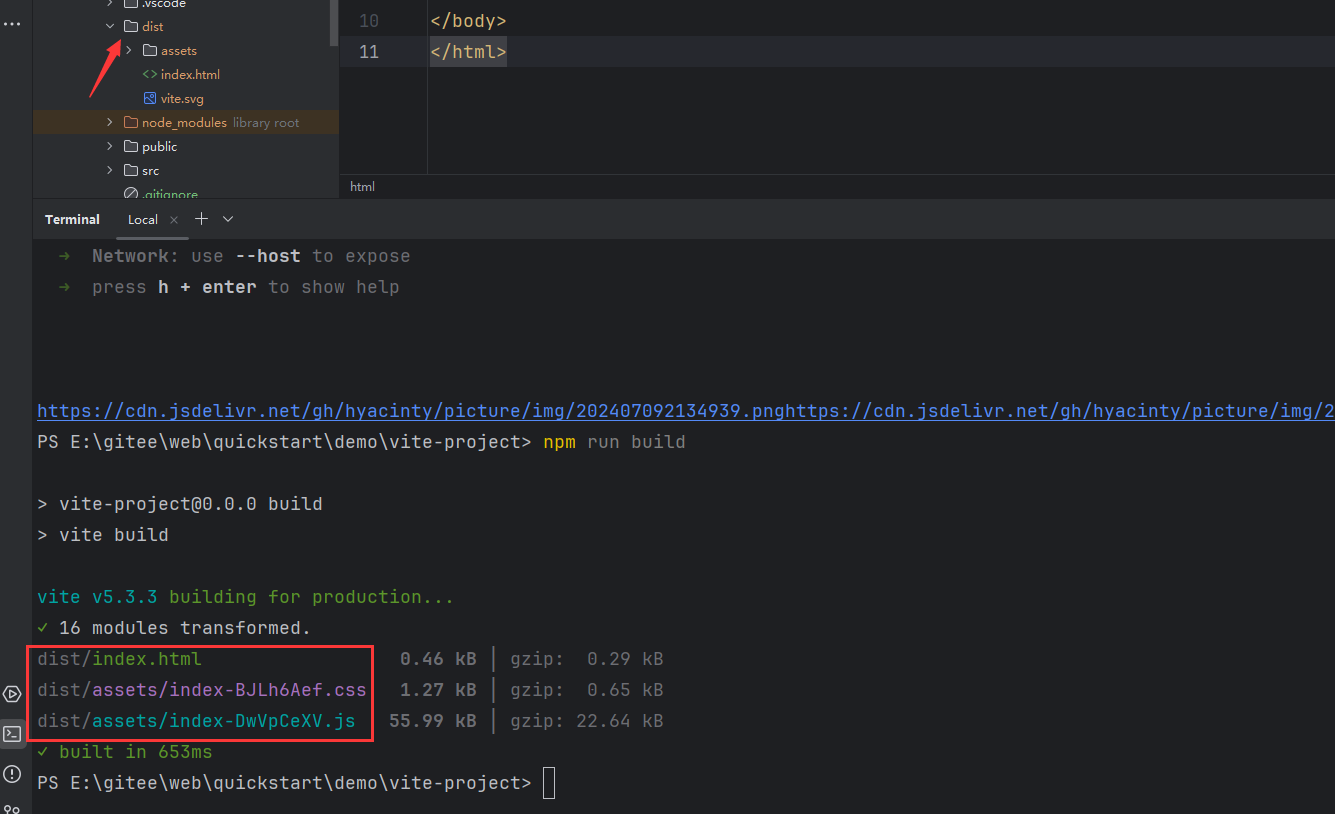Viewport: 1335px width, 814px height.
Task: Collapse the dist folder
Action: pos(110,26)
